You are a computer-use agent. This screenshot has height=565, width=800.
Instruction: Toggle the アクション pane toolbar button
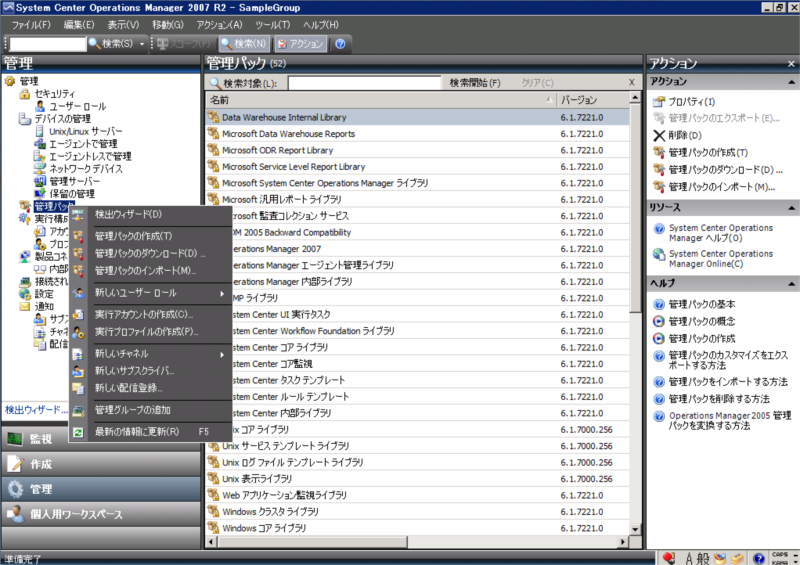299,44
